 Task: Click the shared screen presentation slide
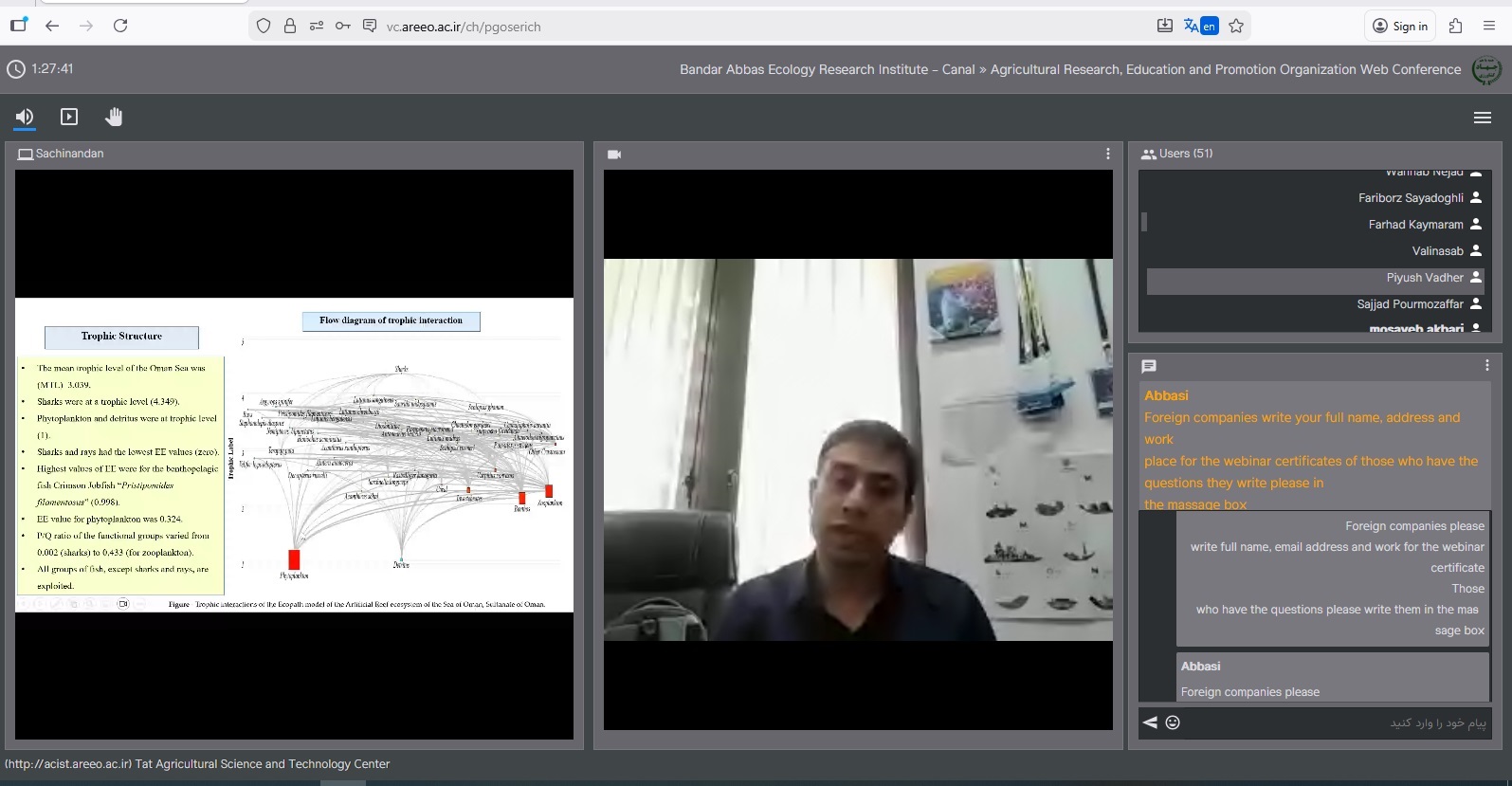click(x=294, y=455)
